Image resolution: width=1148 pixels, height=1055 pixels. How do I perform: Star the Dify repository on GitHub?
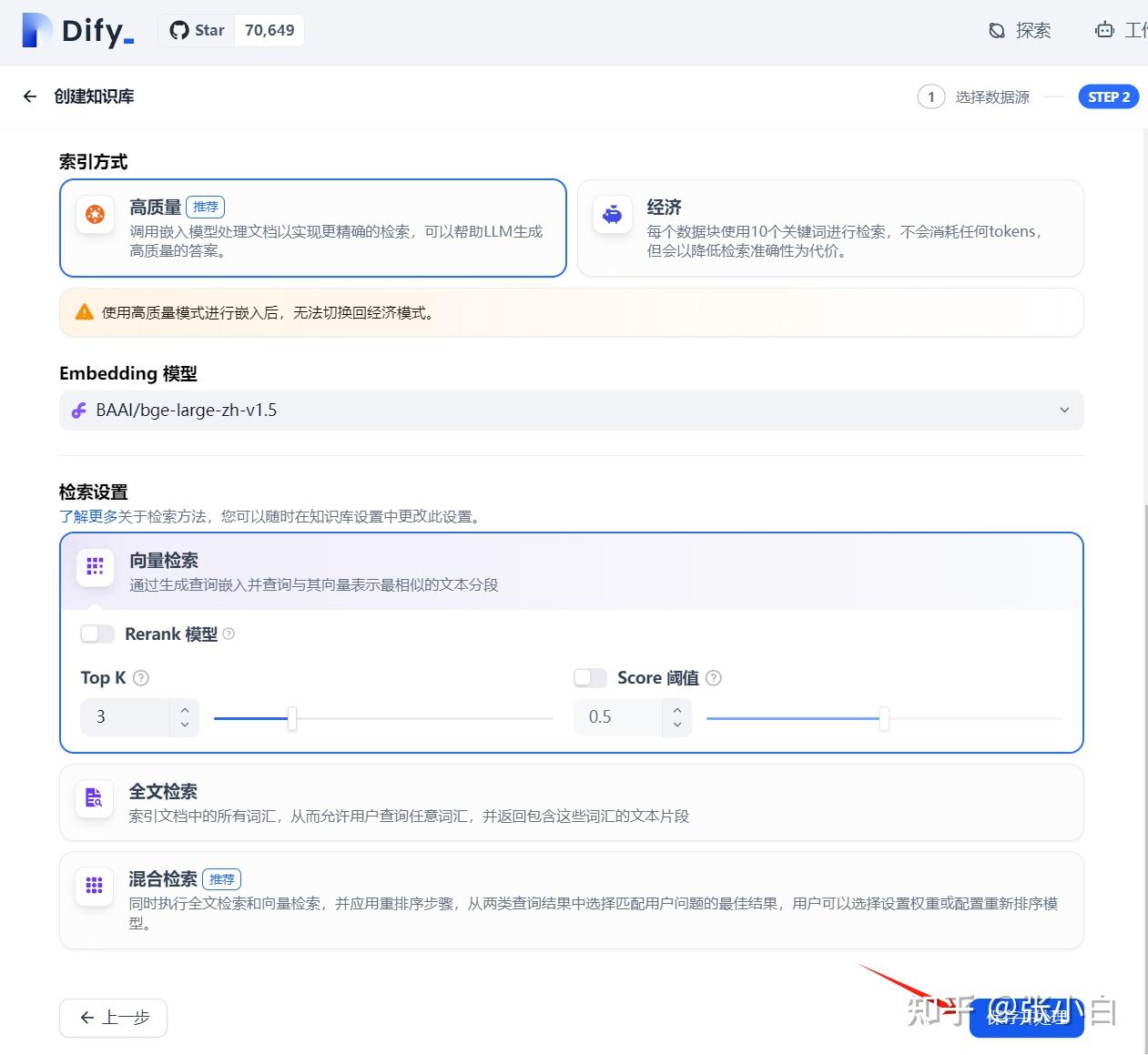pyautogui.click(x=196, y=29)
